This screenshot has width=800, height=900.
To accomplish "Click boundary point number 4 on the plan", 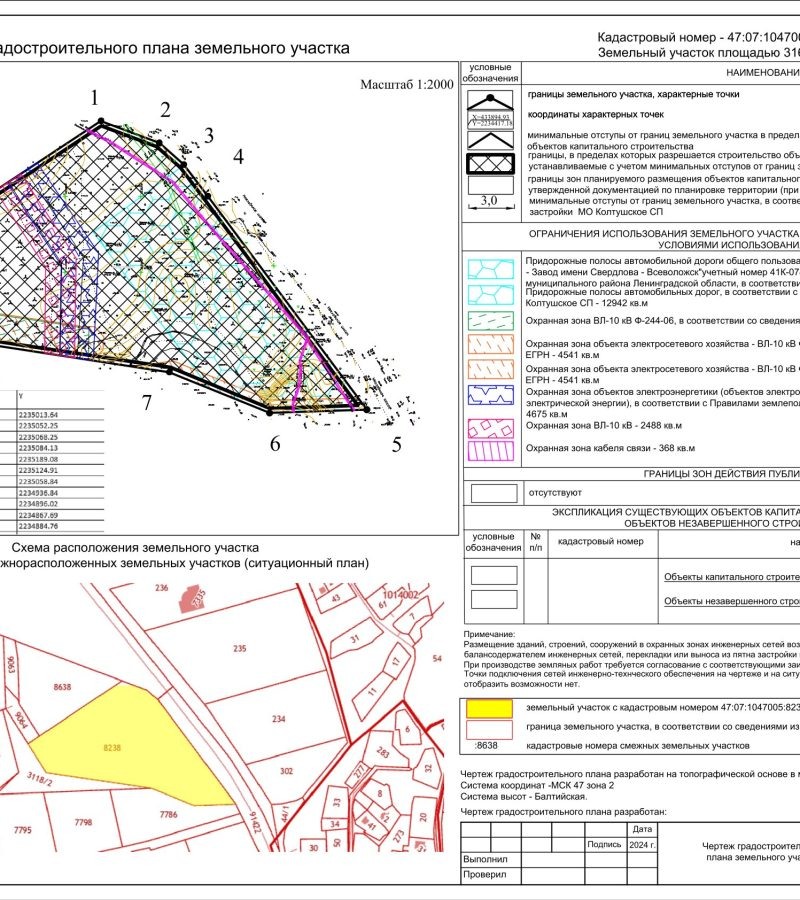I will (x=238, y=156).
